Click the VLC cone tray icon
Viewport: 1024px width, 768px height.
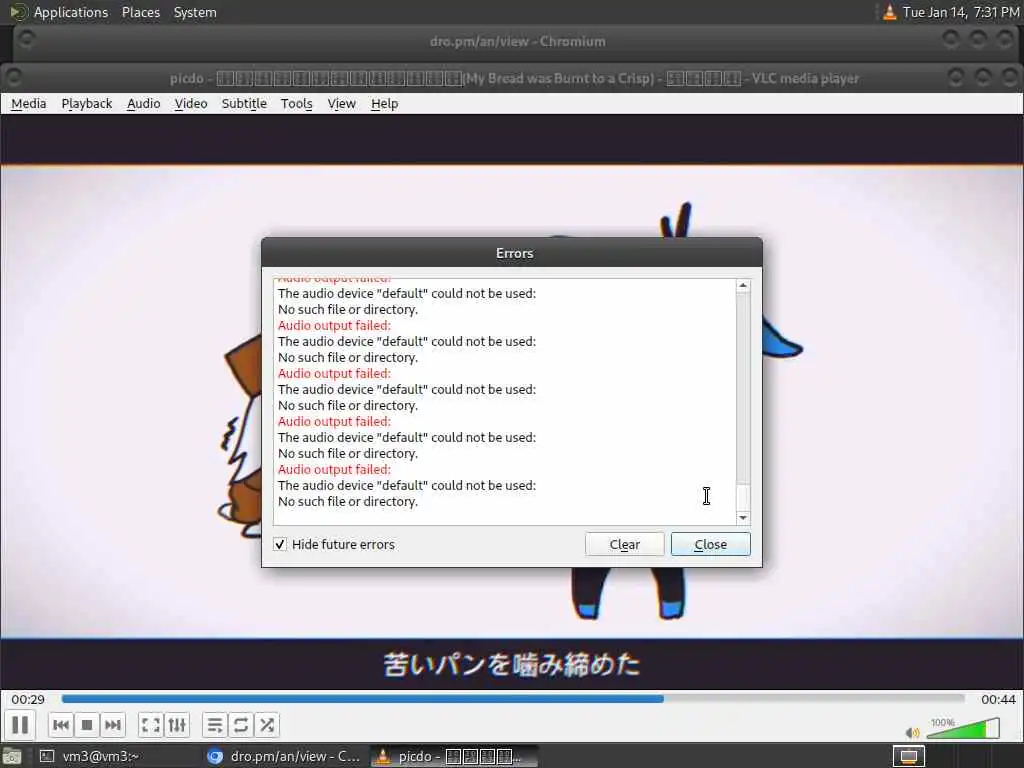click(x=889, y=12)
